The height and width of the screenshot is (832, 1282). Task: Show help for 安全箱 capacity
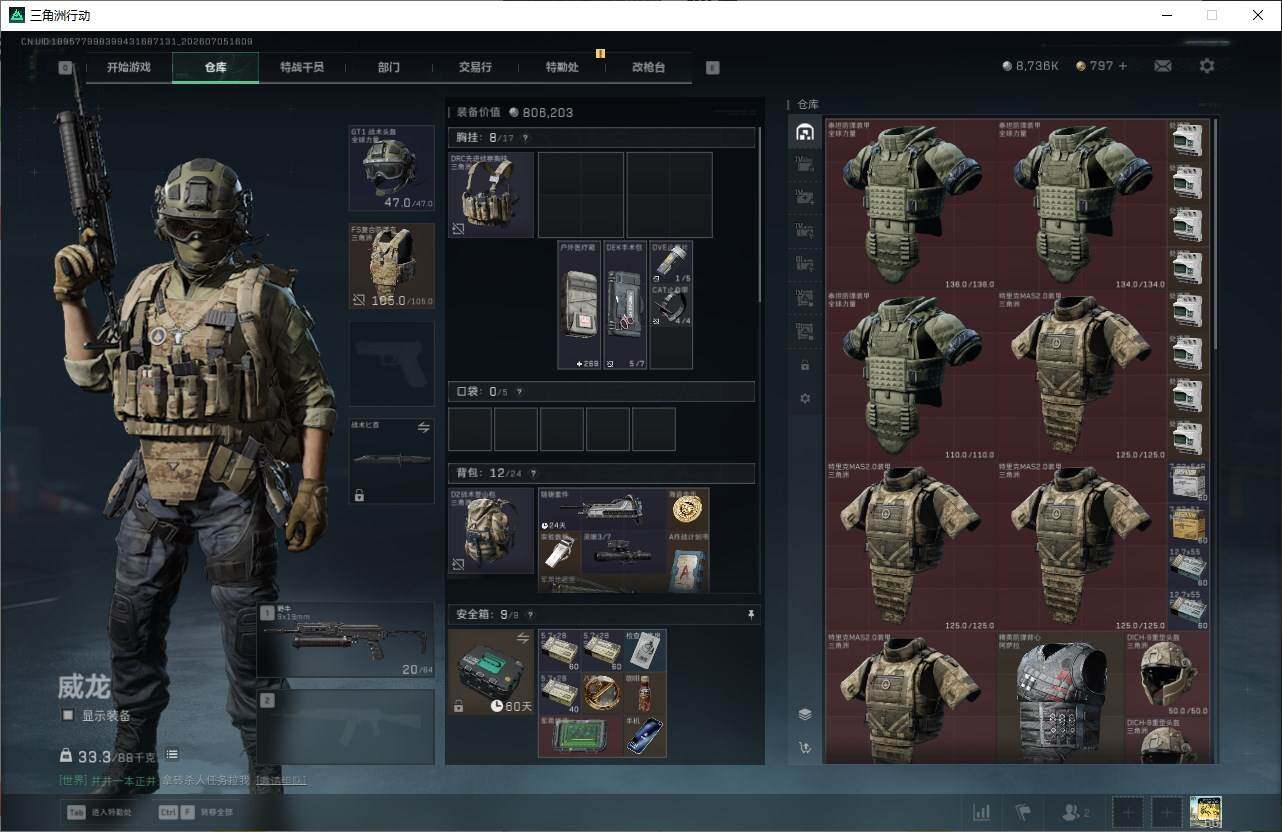tap(528, 615)
